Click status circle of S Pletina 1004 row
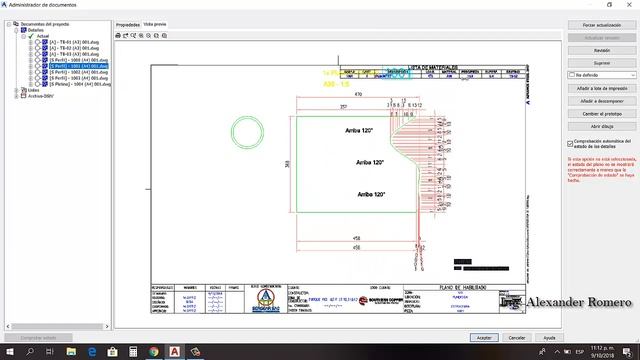This screenshot has width=640, height=360. 38,84
